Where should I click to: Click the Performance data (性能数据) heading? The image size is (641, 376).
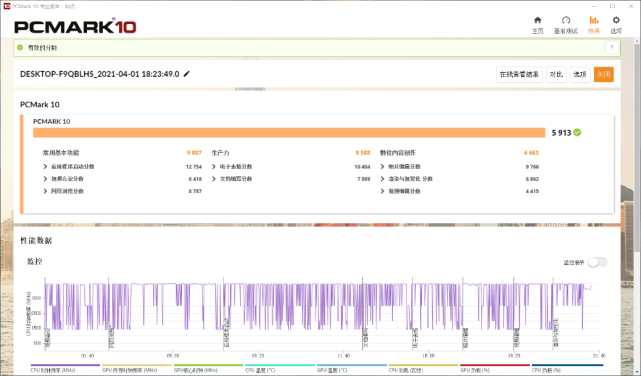(36, 240)
